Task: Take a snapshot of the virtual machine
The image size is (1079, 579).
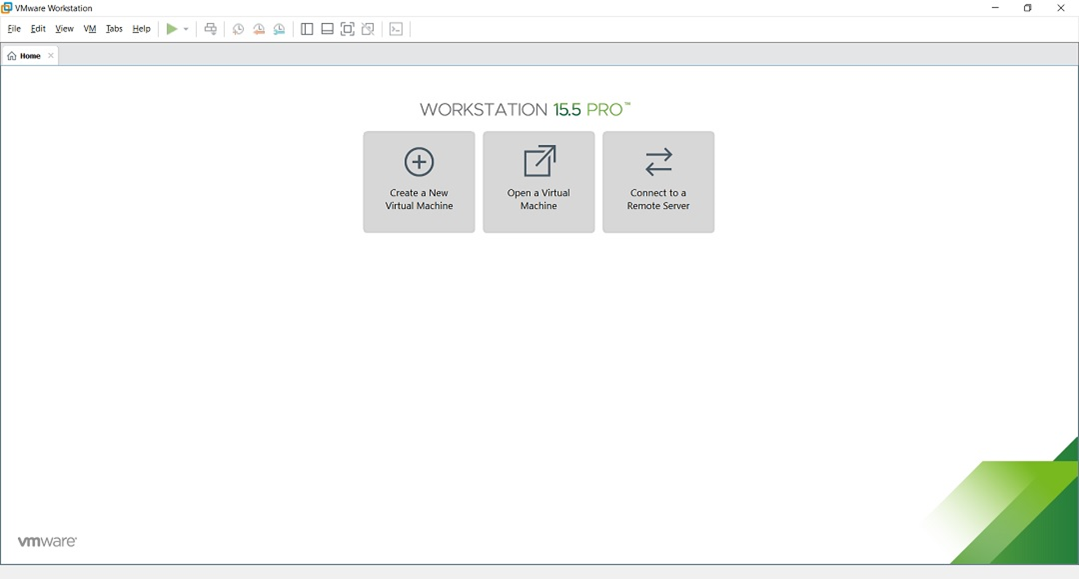Action: click(x=238, y=28)
